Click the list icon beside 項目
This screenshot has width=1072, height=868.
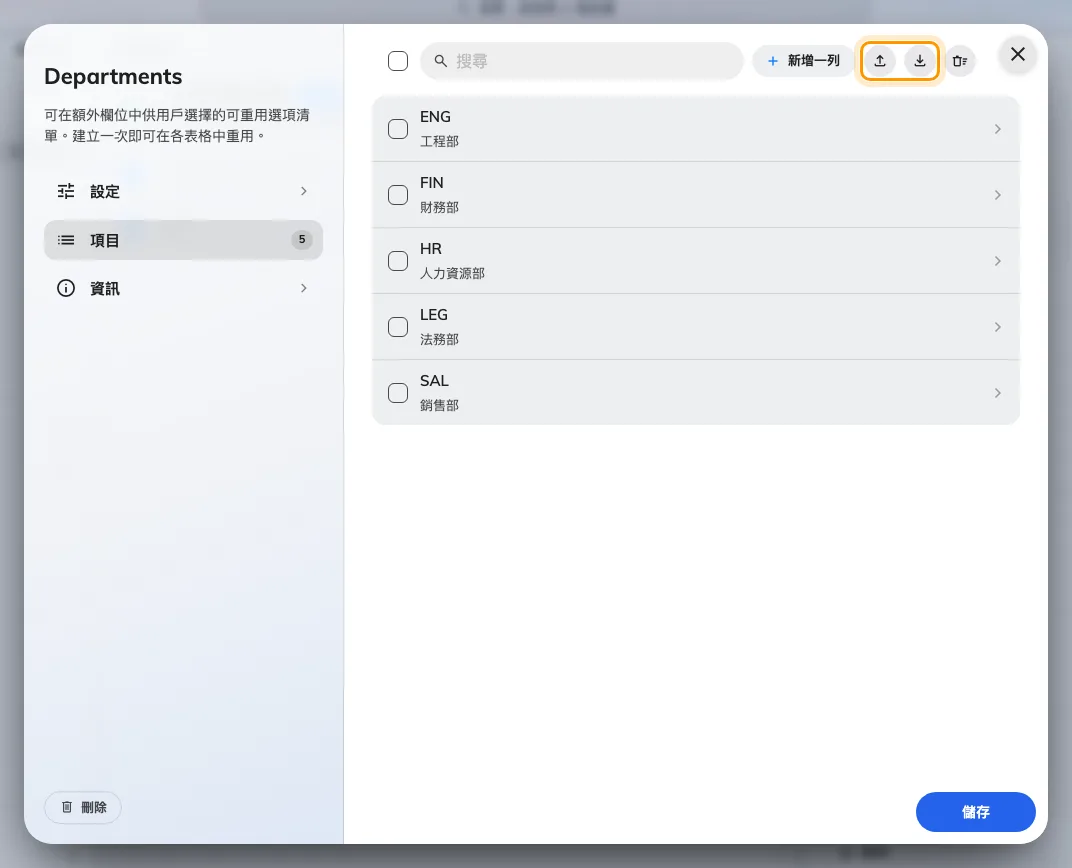click(66, 240)
